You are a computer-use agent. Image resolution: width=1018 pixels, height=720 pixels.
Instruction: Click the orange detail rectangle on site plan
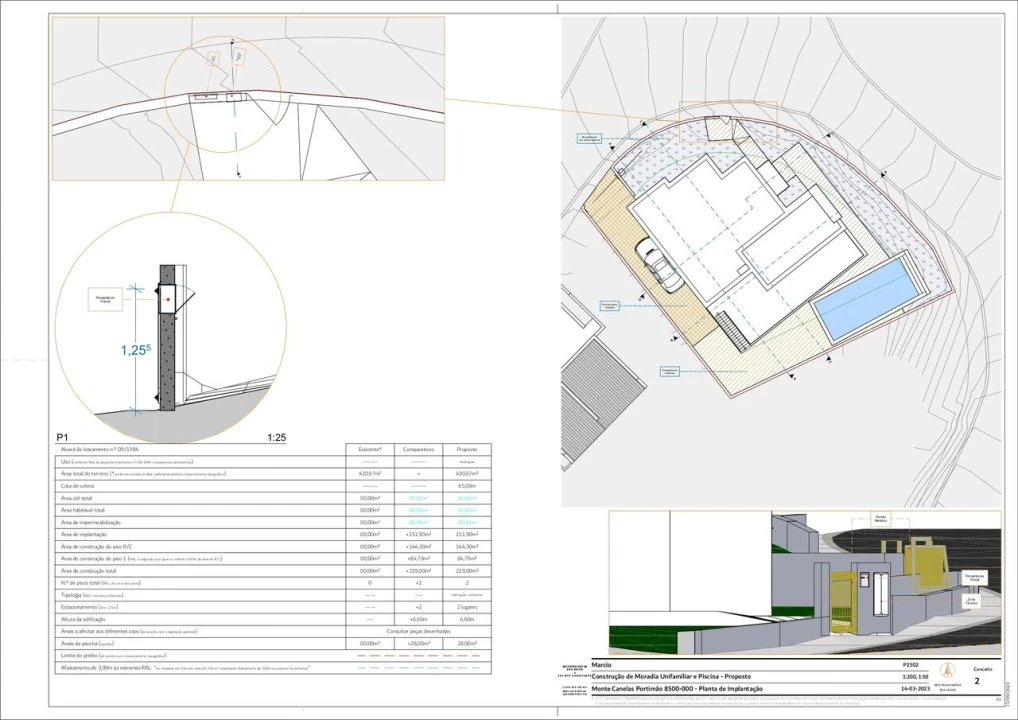pos(726,122)
